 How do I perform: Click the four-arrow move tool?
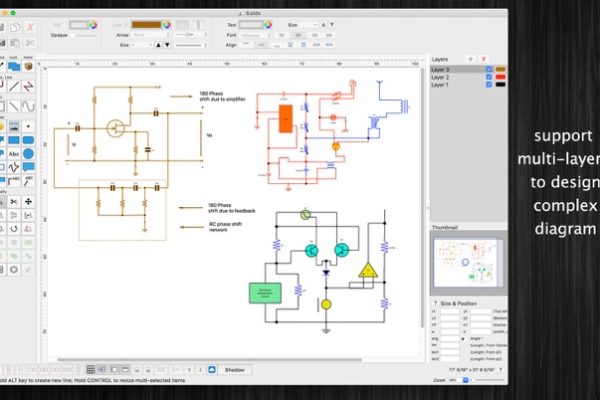pos(28,202)
